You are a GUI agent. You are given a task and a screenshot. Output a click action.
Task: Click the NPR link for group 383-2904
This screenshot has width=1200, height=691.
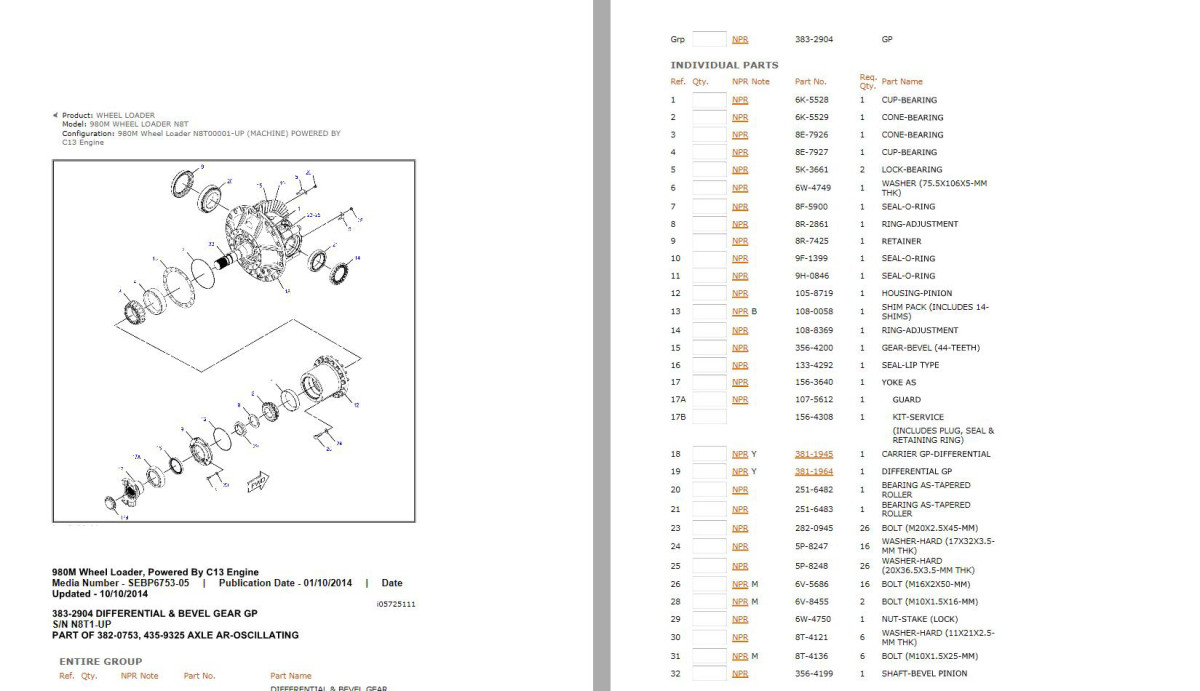(x=740, y=40)
